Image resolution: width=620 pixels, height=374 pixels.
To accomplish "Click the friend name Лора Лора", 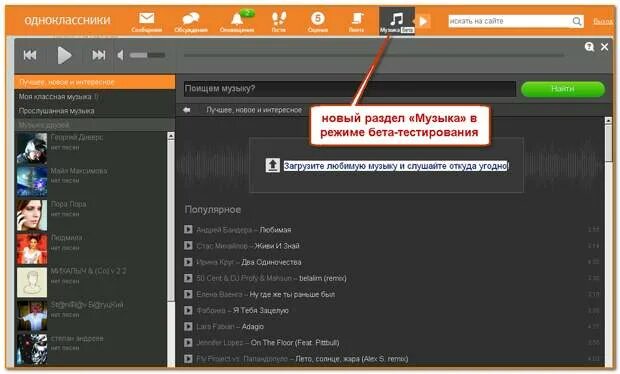I will pos(68,204).
